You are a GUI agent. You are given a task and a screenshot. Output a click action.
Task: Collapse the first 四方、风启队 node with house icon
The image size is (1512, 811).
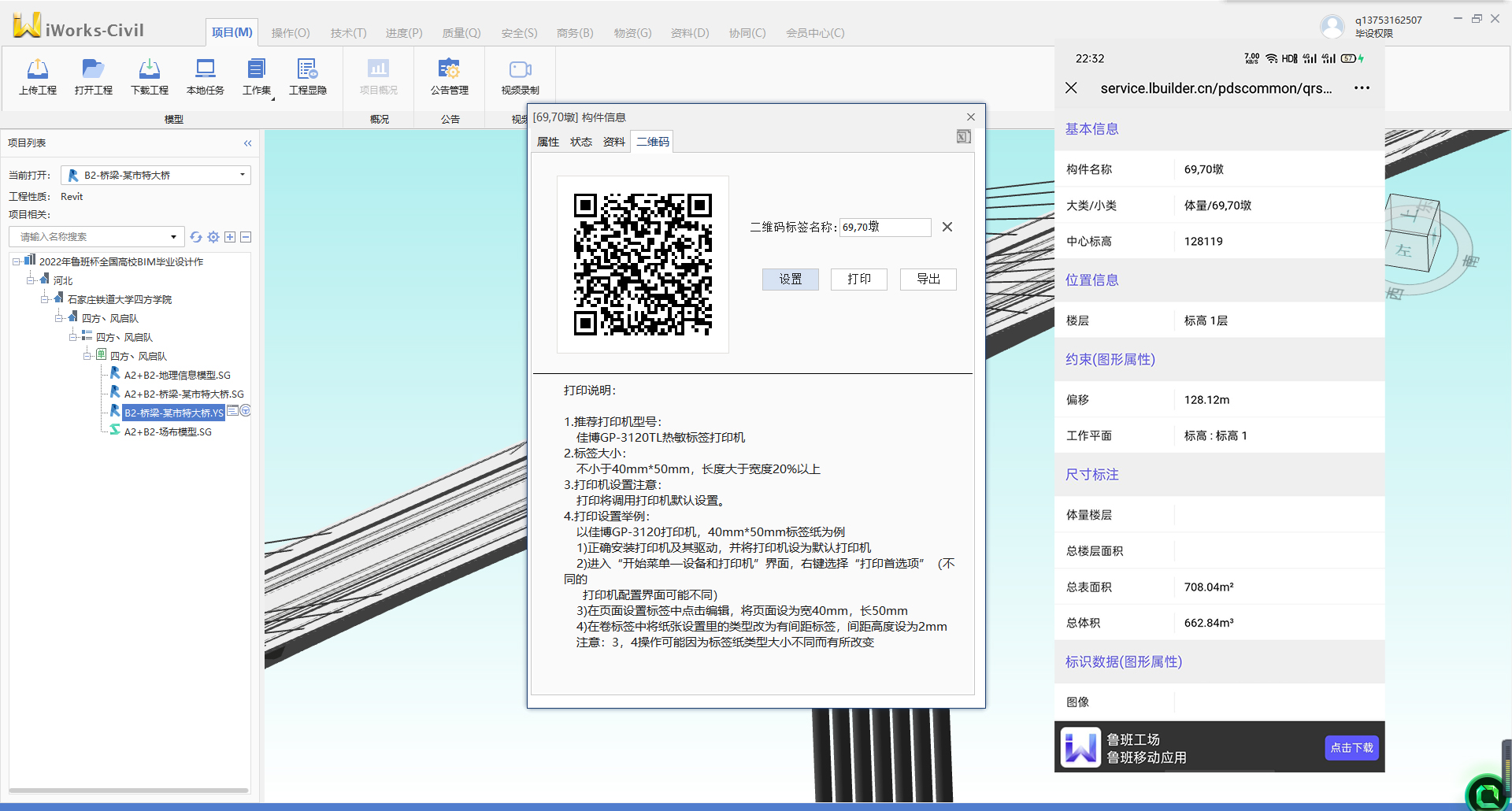click(x=59, y=318)
